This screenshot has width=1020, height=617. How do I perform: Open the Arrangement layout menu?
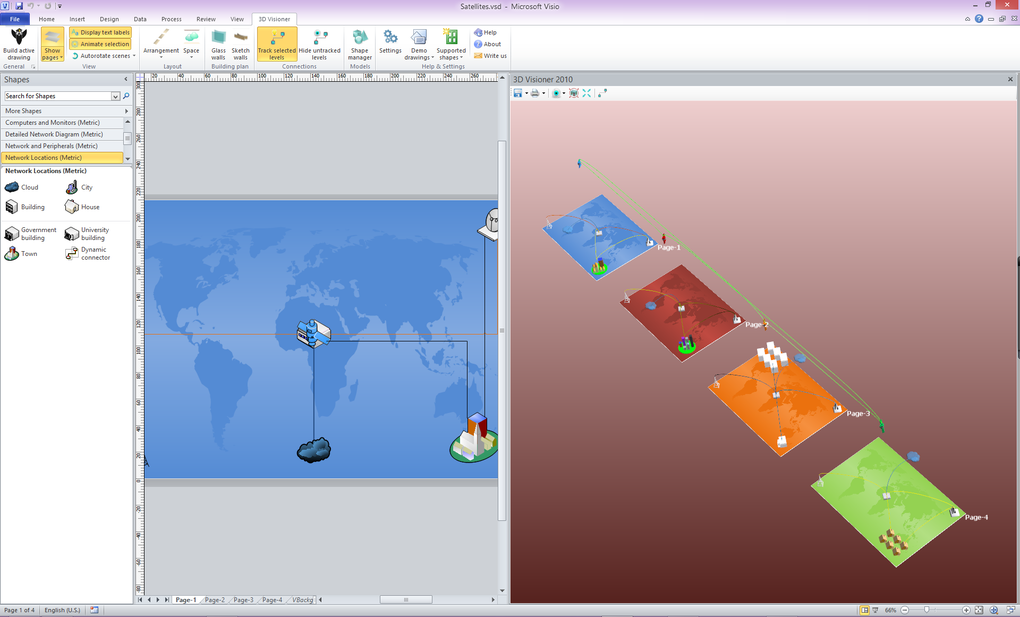click(161, 44)
